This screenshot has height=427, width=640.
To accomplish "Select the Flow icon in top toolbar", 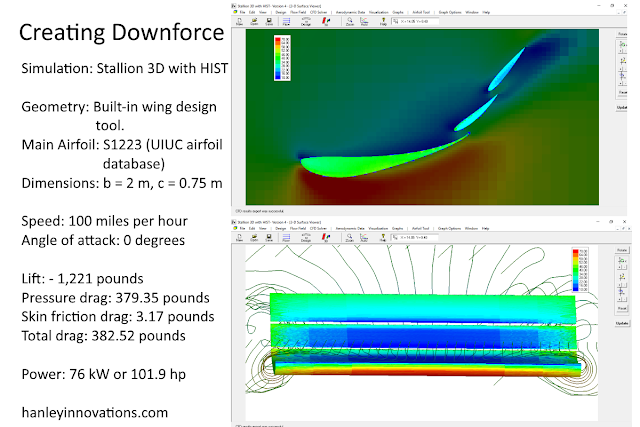I will point(286,21).
